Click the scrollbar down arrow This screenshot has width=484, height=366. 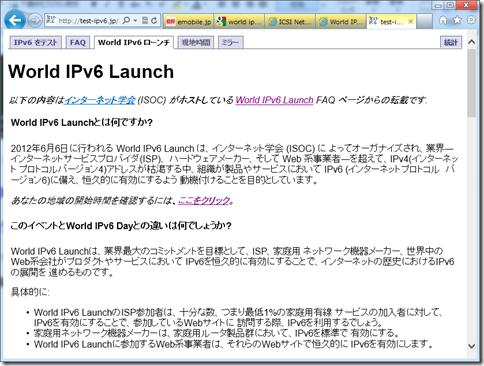[x=471, y=346]
